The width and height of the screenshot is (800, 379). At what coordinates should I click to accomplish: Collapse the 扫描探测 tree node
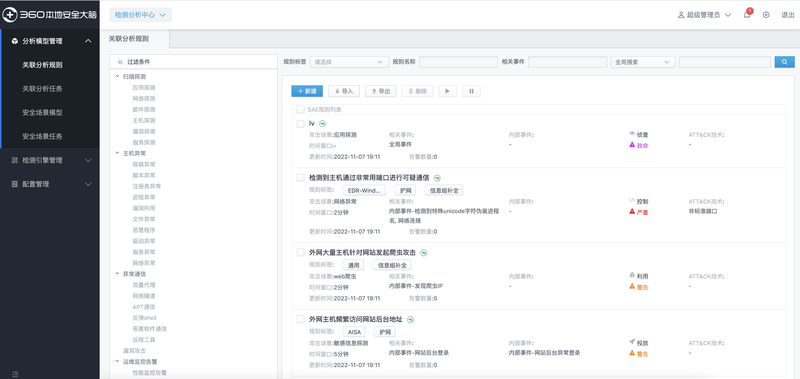tap(118, 77)
